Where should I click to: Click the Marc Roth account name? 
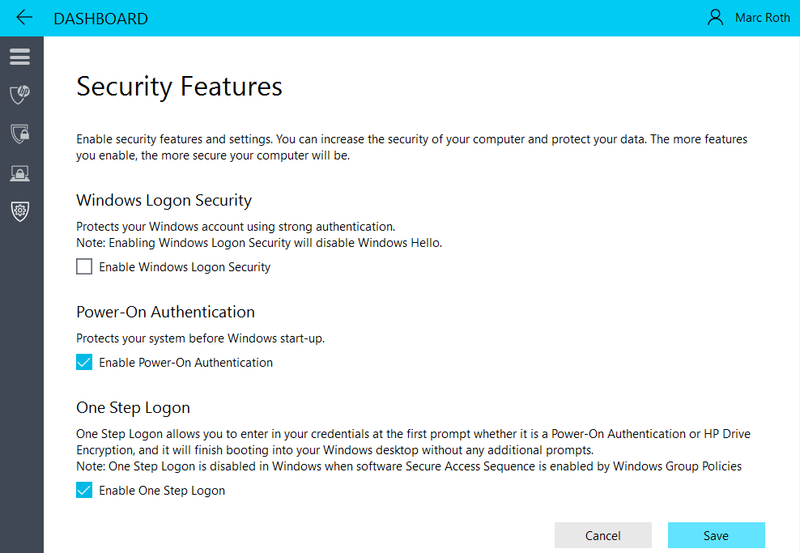[x=762, y=18]
